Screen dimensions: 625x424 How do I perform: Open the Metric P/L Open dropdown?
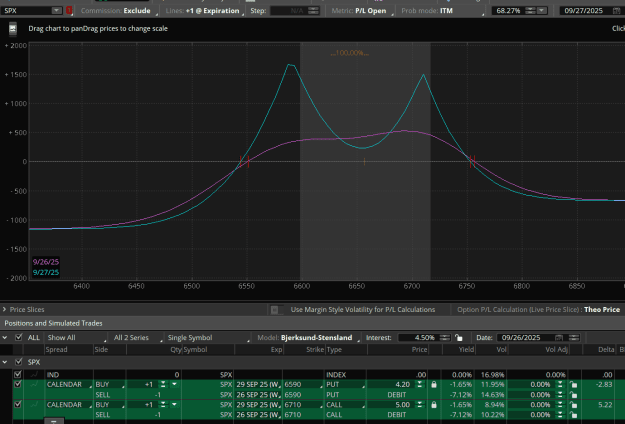tap(361, 11)
